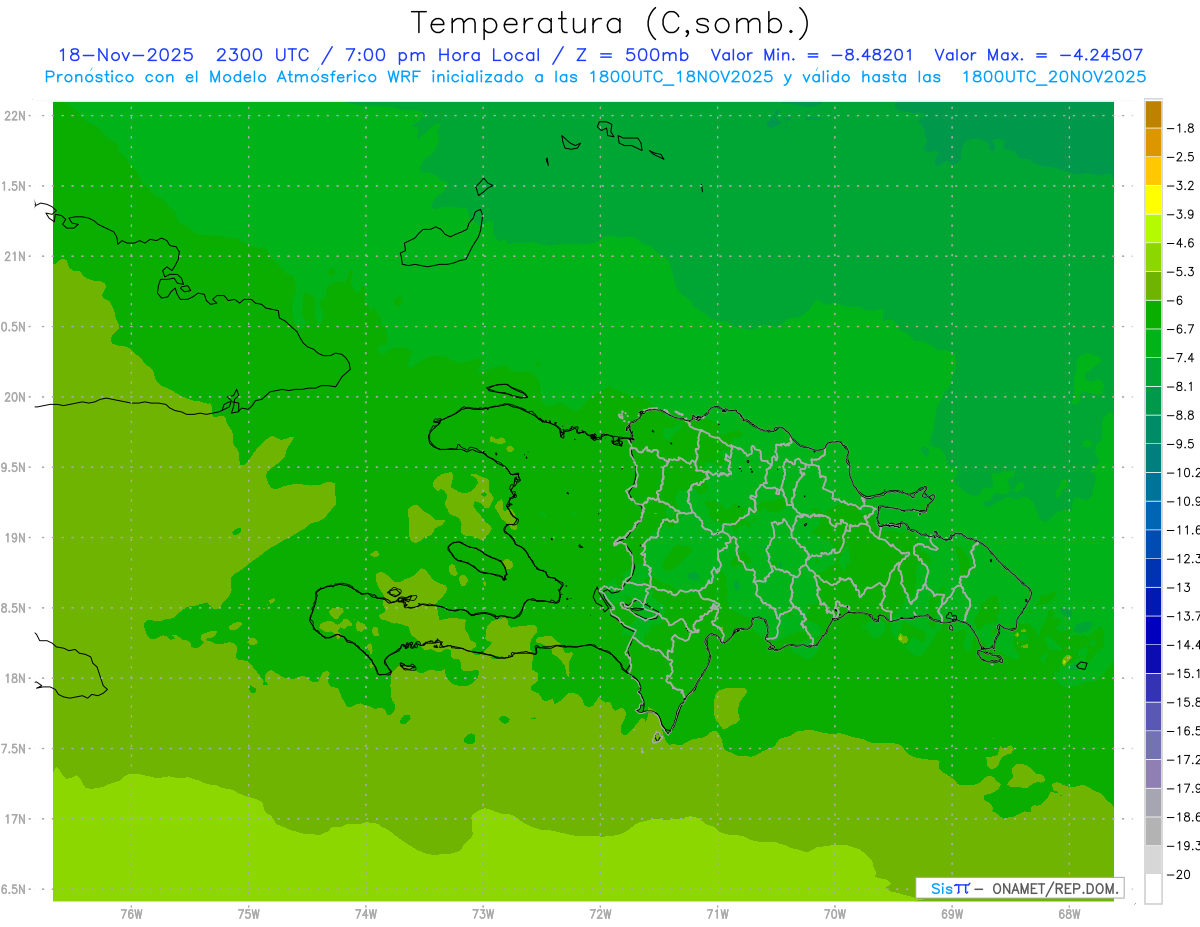Click the valid-until time '1800UTC_20NOV2025'
Viewport: 1200px width, 927px height.
pos(1054,77)
